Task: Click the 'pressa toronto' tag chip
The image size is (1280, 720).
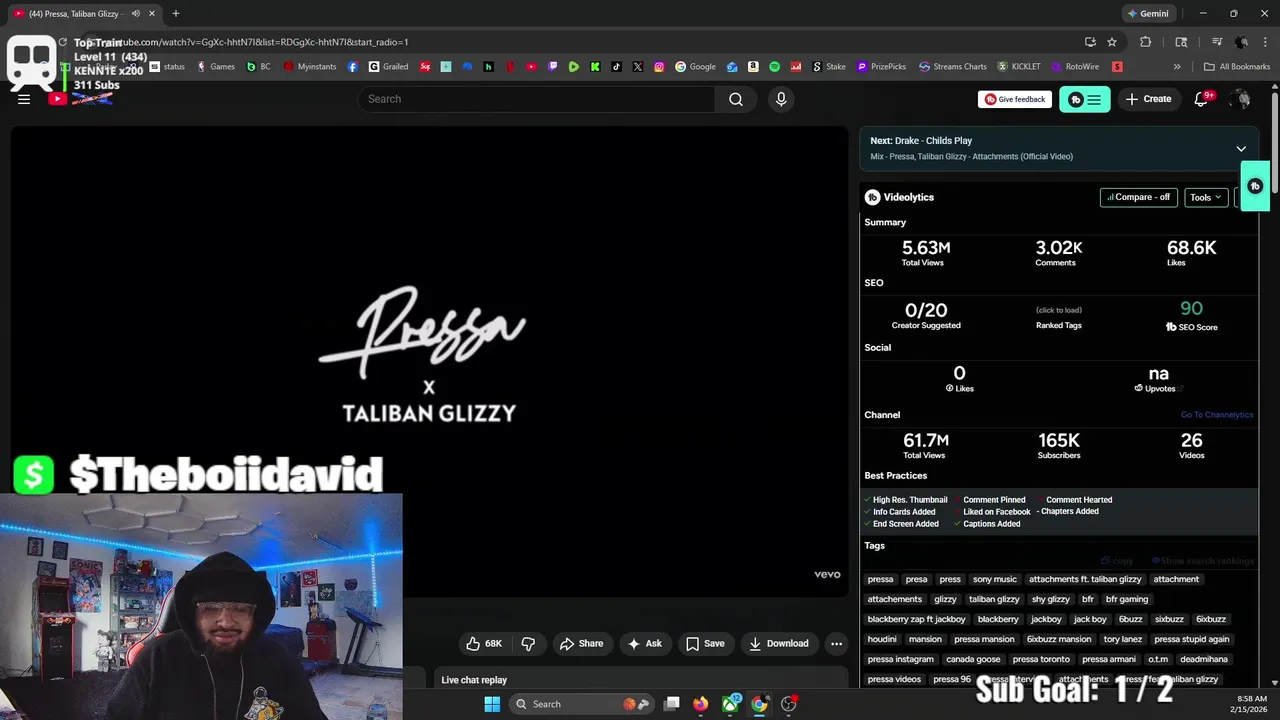Action: 1041,659
